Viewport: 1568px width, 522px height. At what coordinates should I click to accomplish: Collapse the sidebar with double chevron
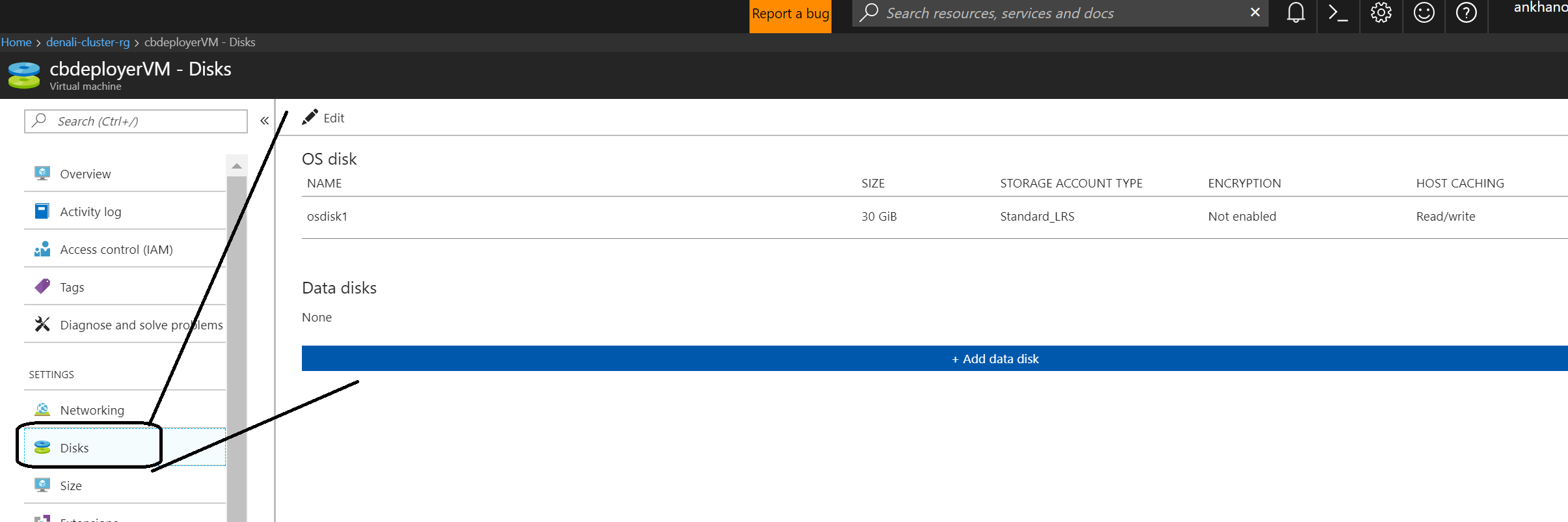pyautogui.click(x=264, y=120)
